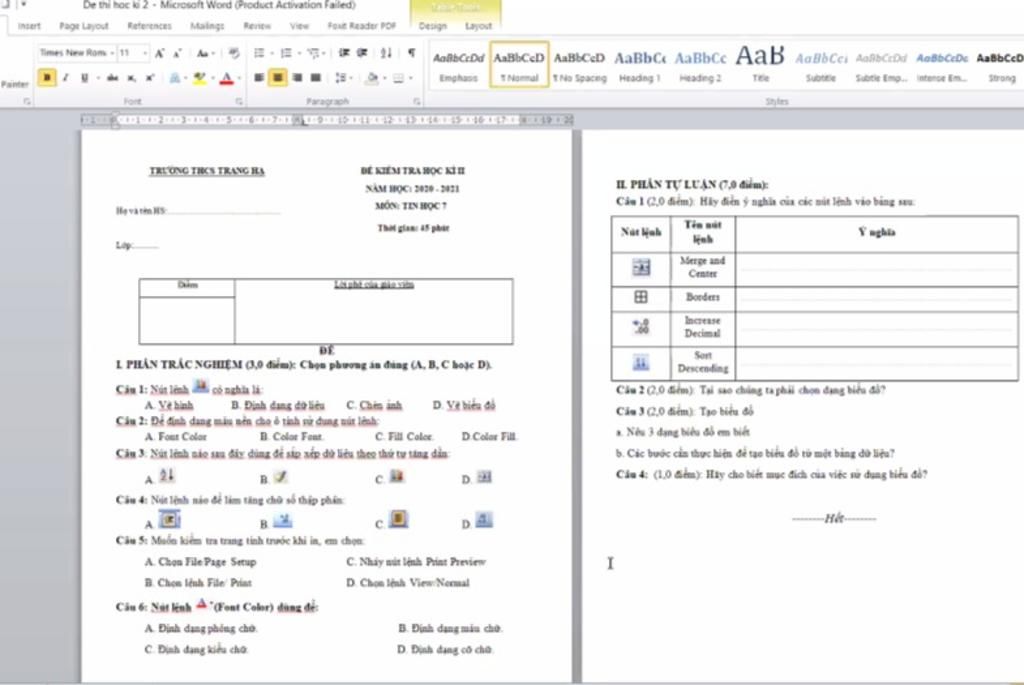Image resolution: width=1024 pixels, height=685 pixels.
Task: Click the Decrease Indent icon
Action: tap(344, 54)
